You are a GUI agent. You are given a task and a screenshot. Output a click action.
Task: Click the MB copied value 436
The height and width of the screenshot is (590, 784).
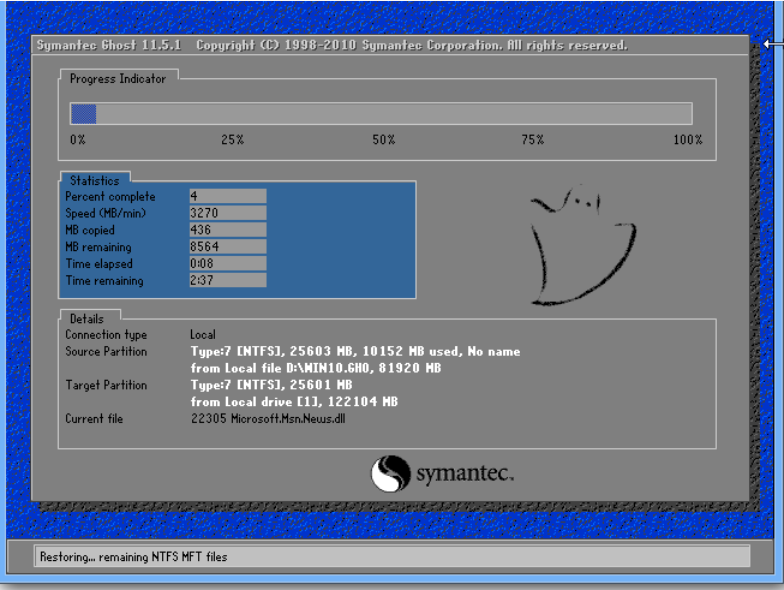pos(227,230)
